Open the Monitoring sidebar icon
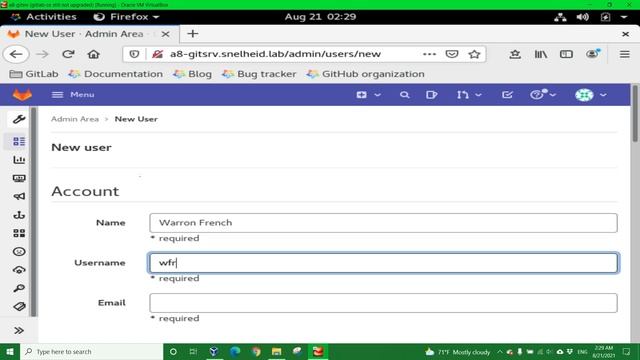Screen dimensions: 640x360 pyautogui.click(x=19, y=178)
